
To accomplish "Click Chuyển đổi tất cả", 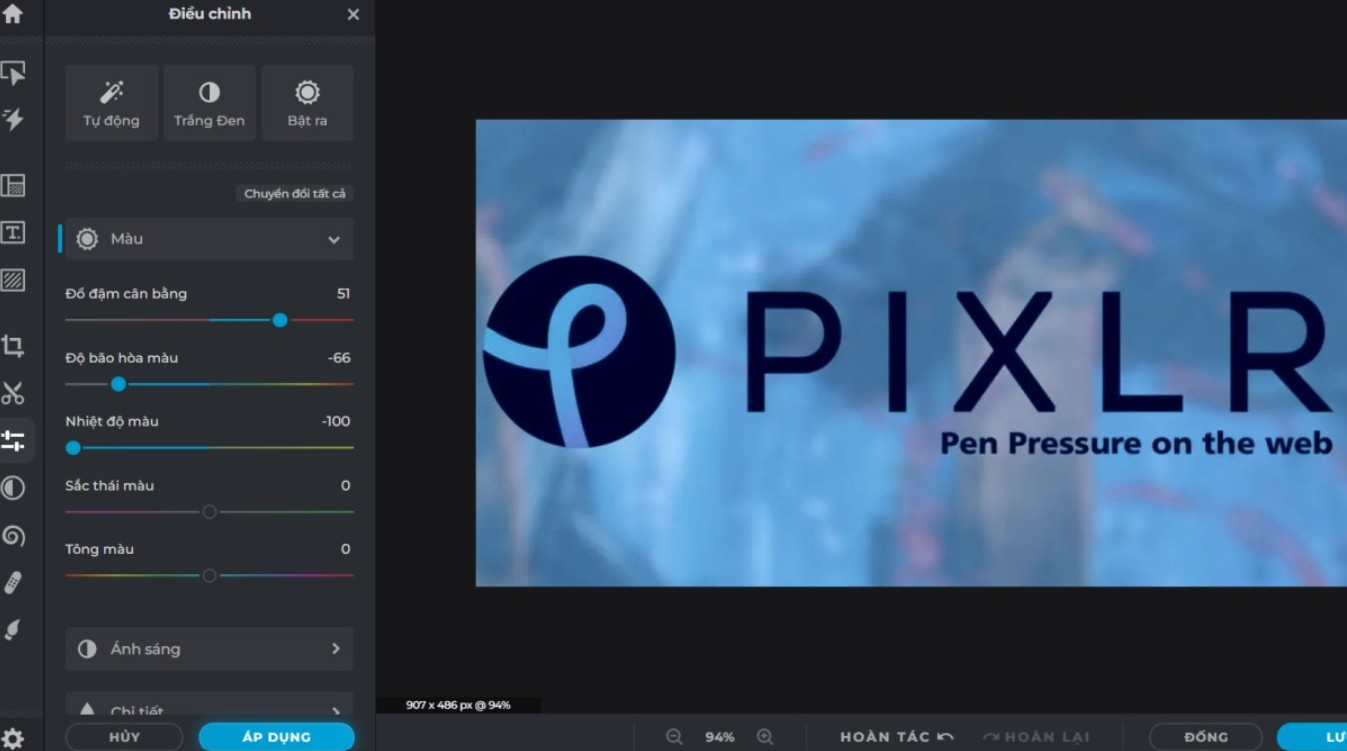I will point(295,193).
